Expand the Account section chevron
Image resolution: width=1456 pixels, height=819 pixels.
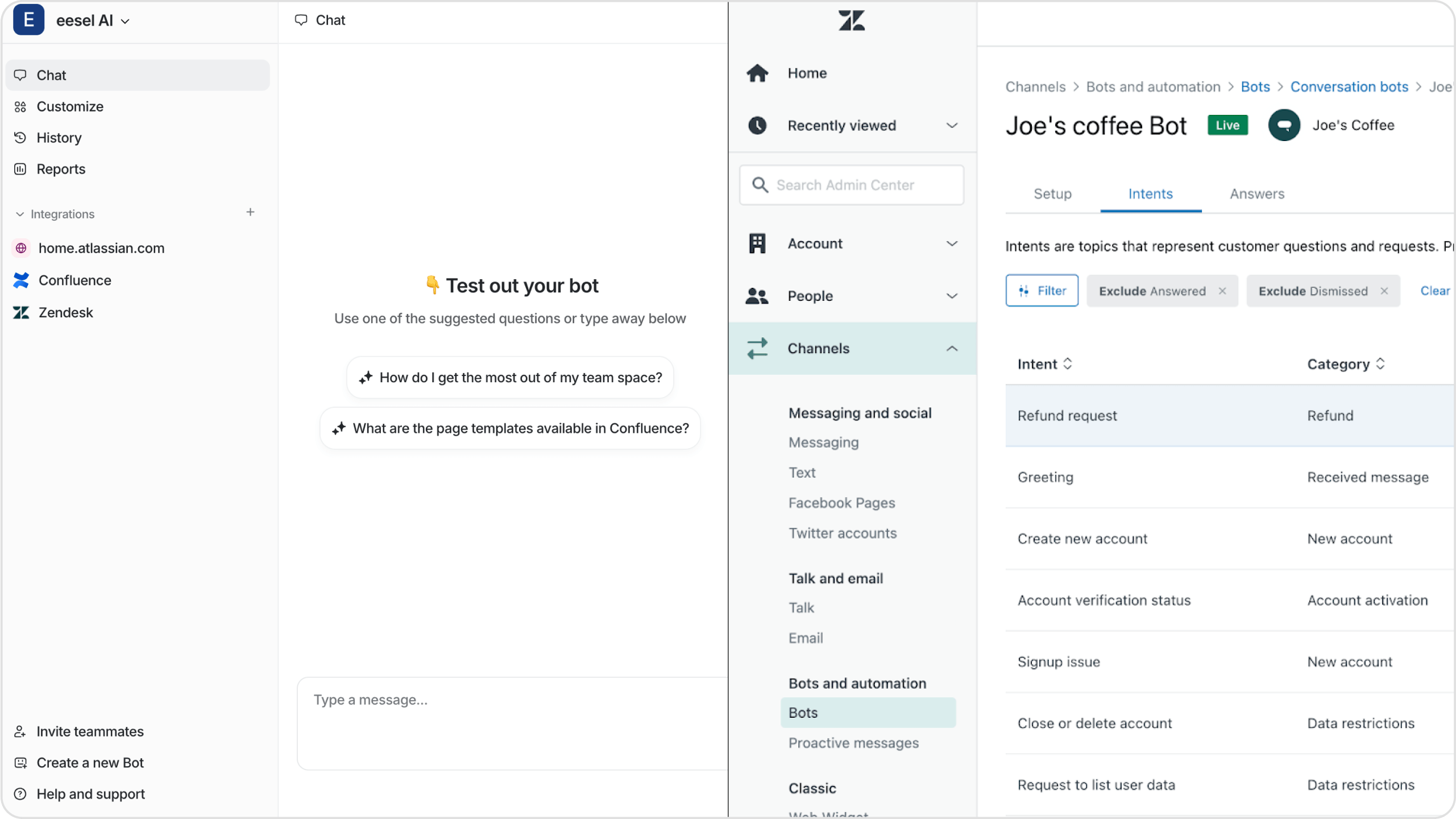952,243
